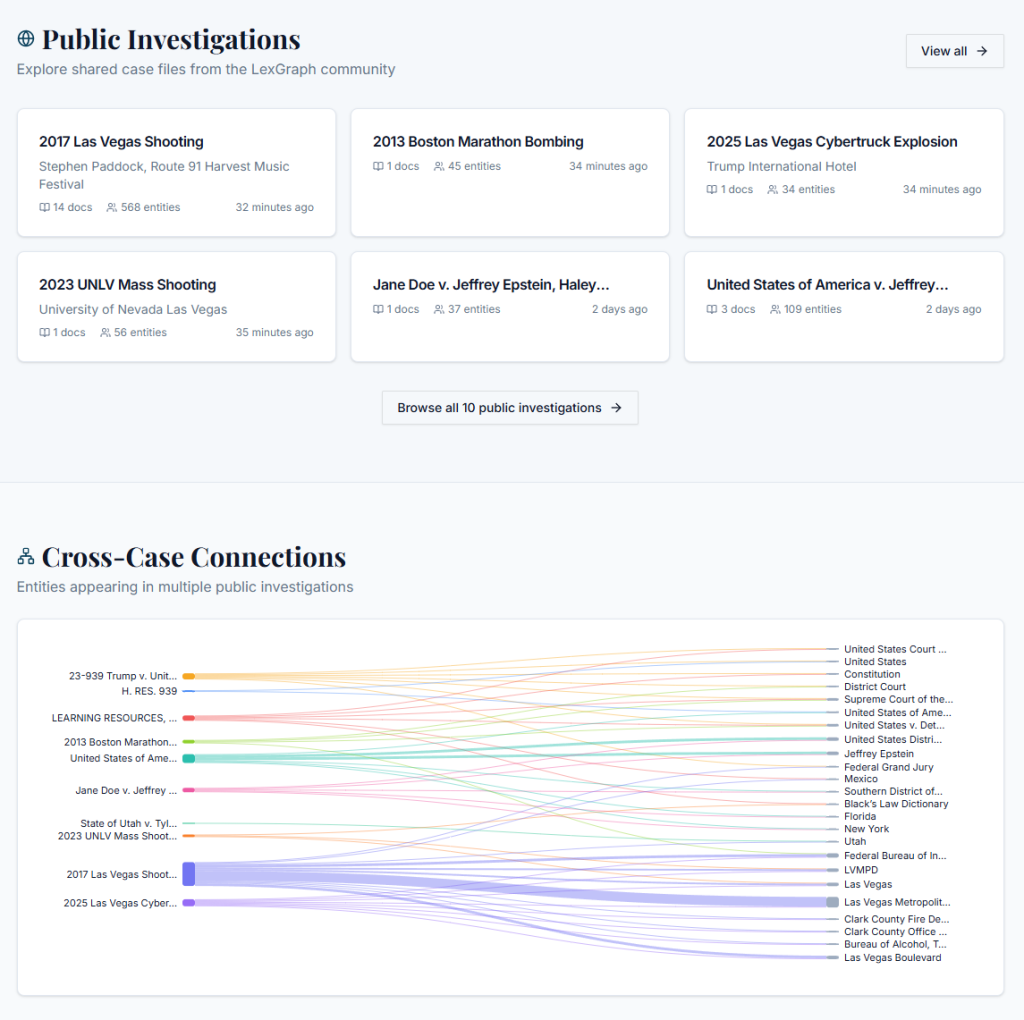The height and width of the screenshot is (1020, 1024).
Task: Open 2013 Boston Marathon Bombing investigation title
Action: point(478,142)
